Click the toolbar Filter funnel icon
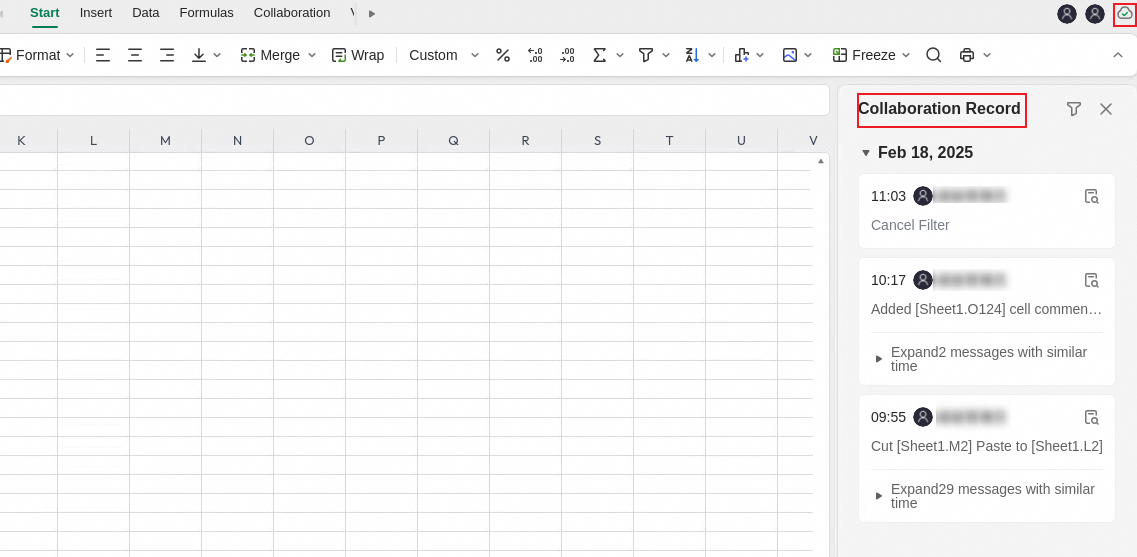This screenshot has height=557, width=1137. pos(645,55)
